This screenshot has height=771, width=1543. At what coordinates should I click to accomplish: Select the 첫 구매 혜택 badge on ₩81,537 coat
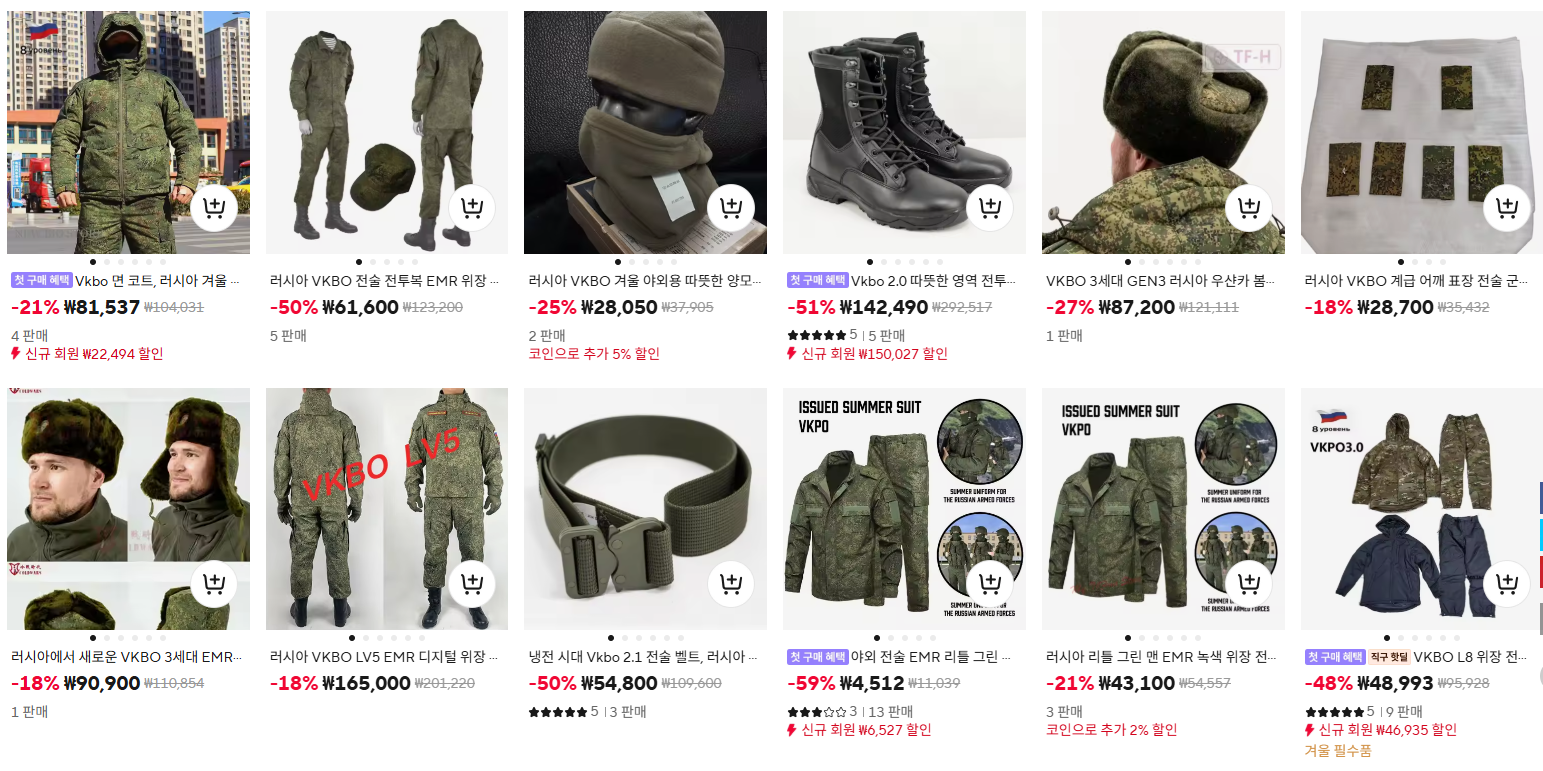(x=41, y=281)
